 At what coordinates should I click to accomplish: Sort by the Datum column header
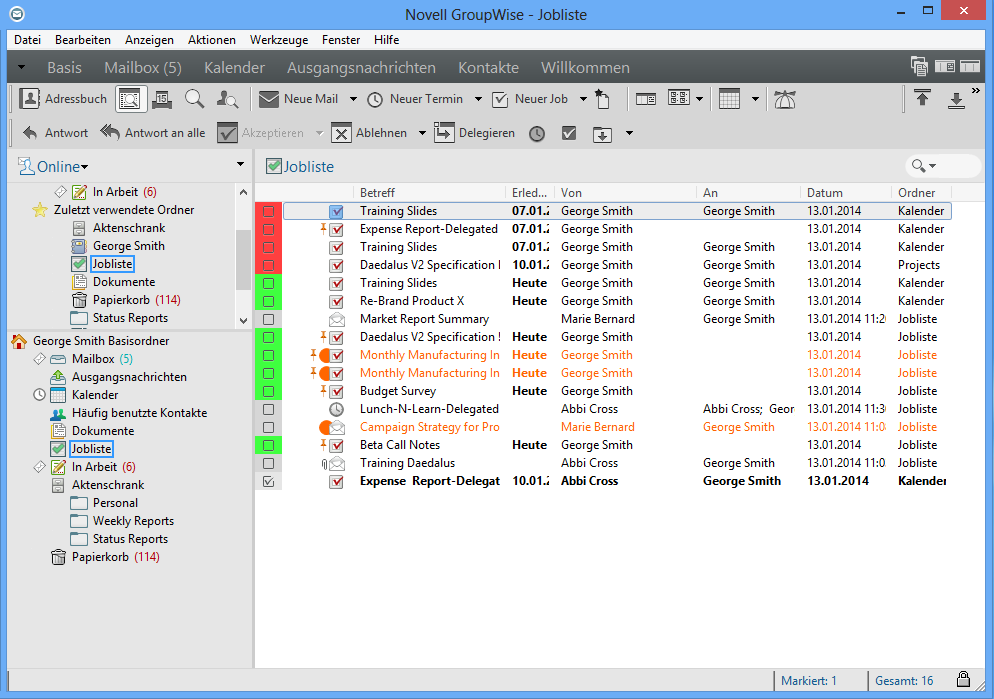pyautogui.click(x=844, y=193)
